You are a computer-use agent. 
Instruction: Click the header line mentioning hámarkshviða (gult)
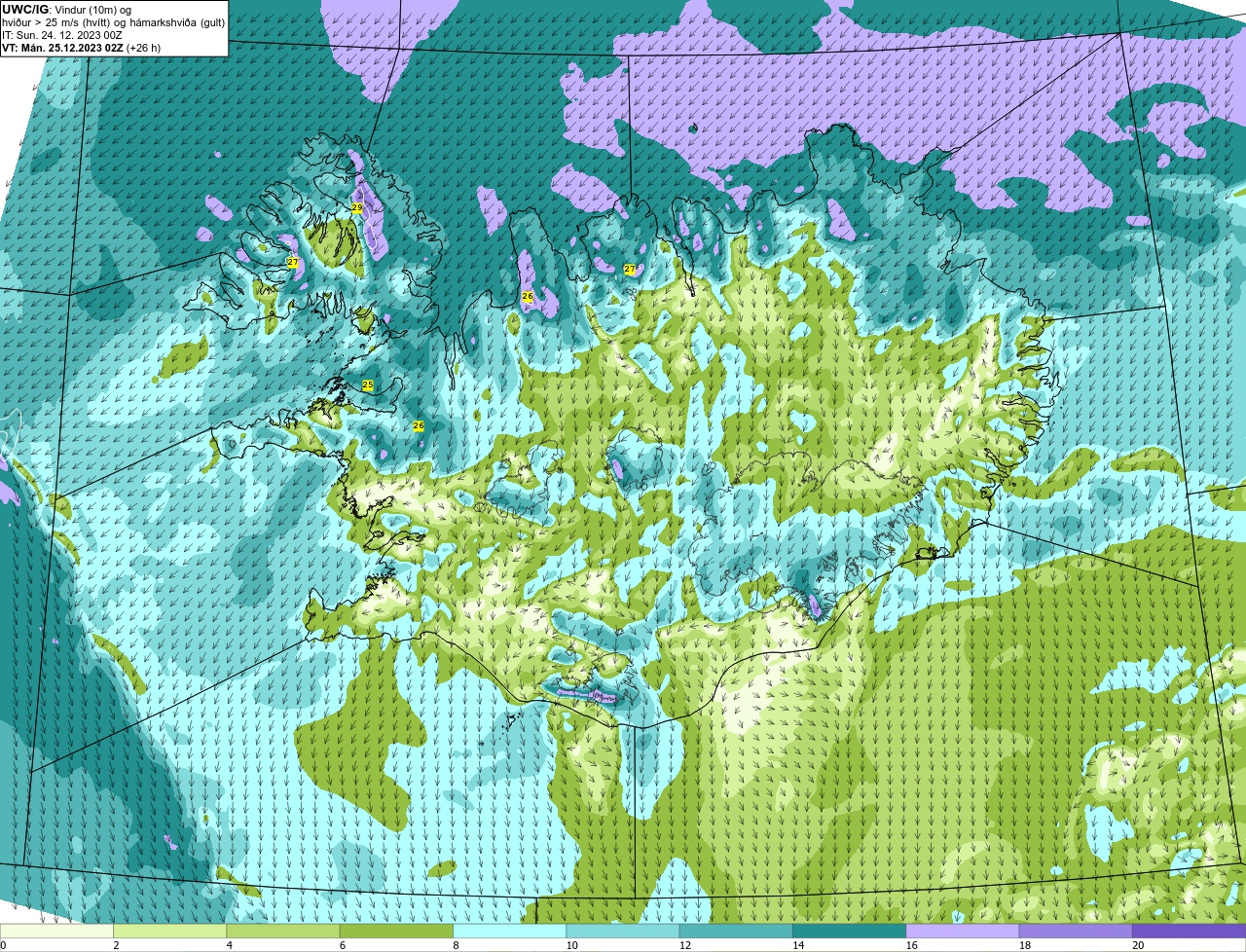click(x=113, y=22)
